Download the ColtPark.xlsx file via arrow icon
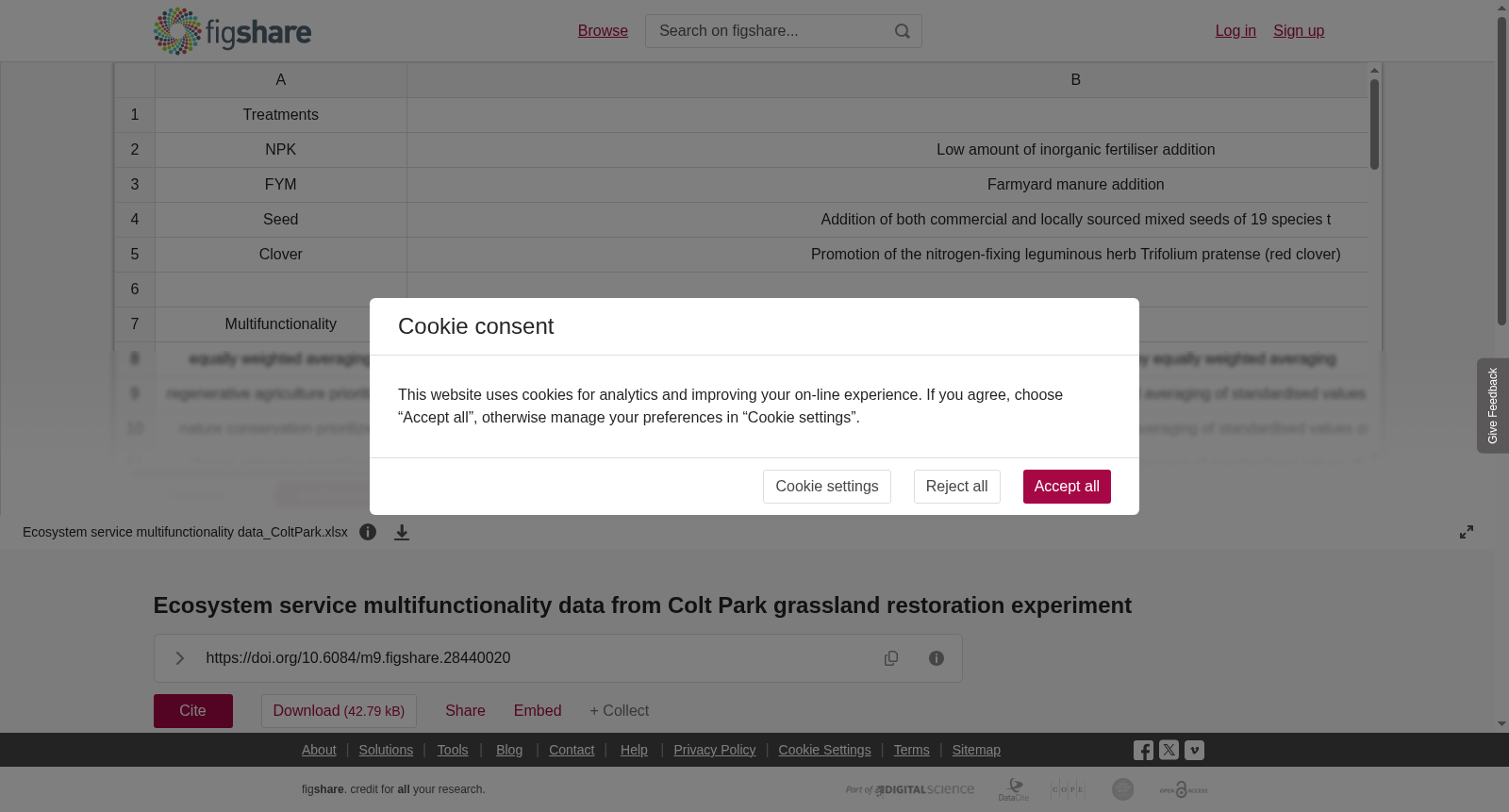The height and width of the screenshot is (812, 1509). [402, 532]
